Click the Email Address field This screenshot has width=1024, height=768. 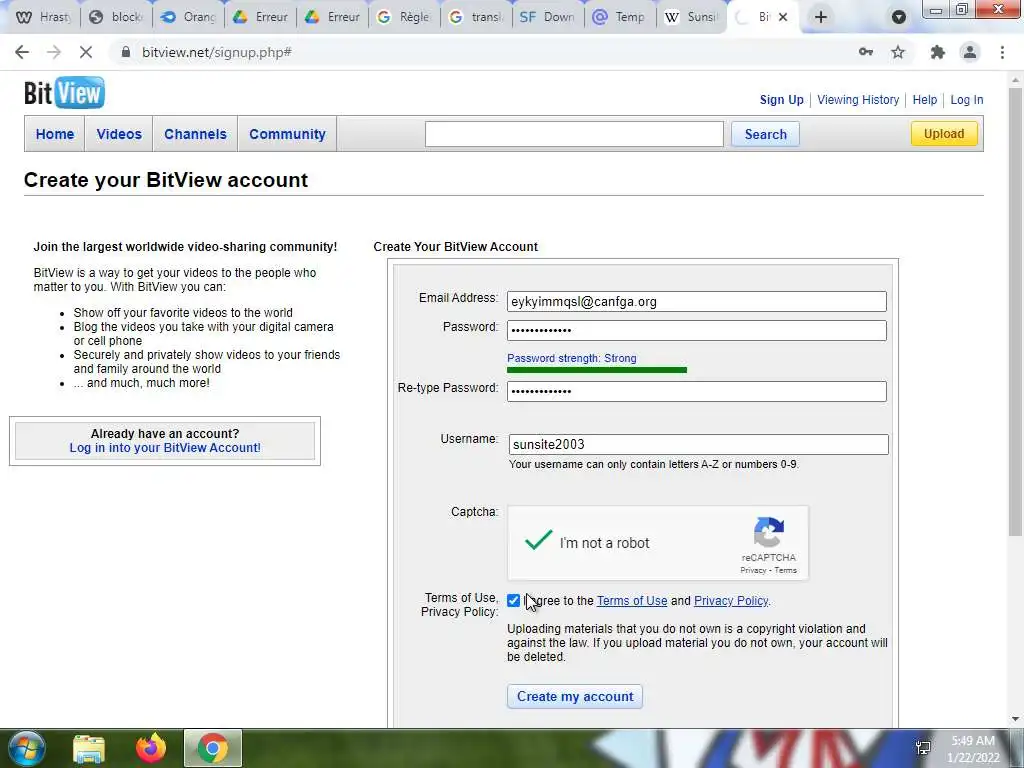click(697, 302)
